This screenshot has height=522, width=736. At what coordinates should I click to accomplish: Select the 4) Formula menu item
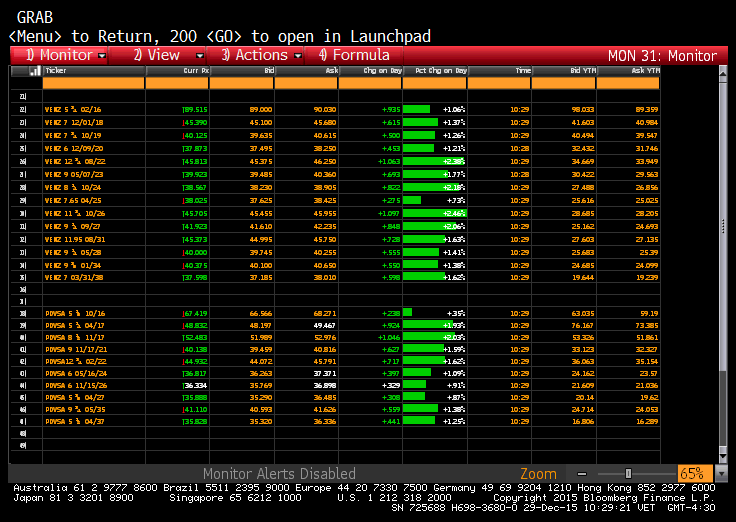point(354,55)
